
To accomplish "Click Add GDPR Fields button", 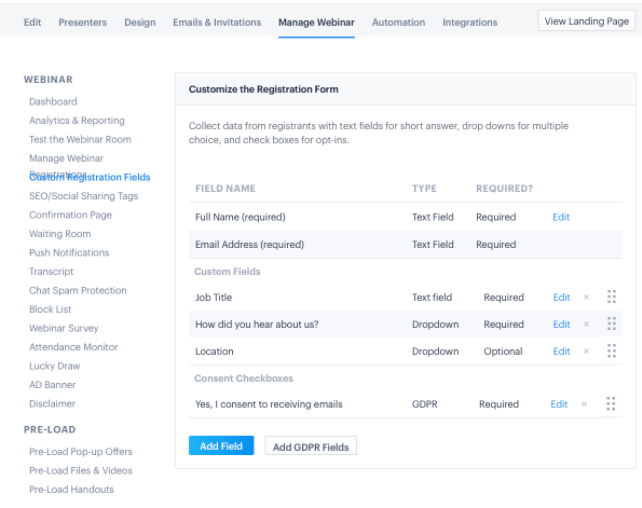I will (311, 447).
